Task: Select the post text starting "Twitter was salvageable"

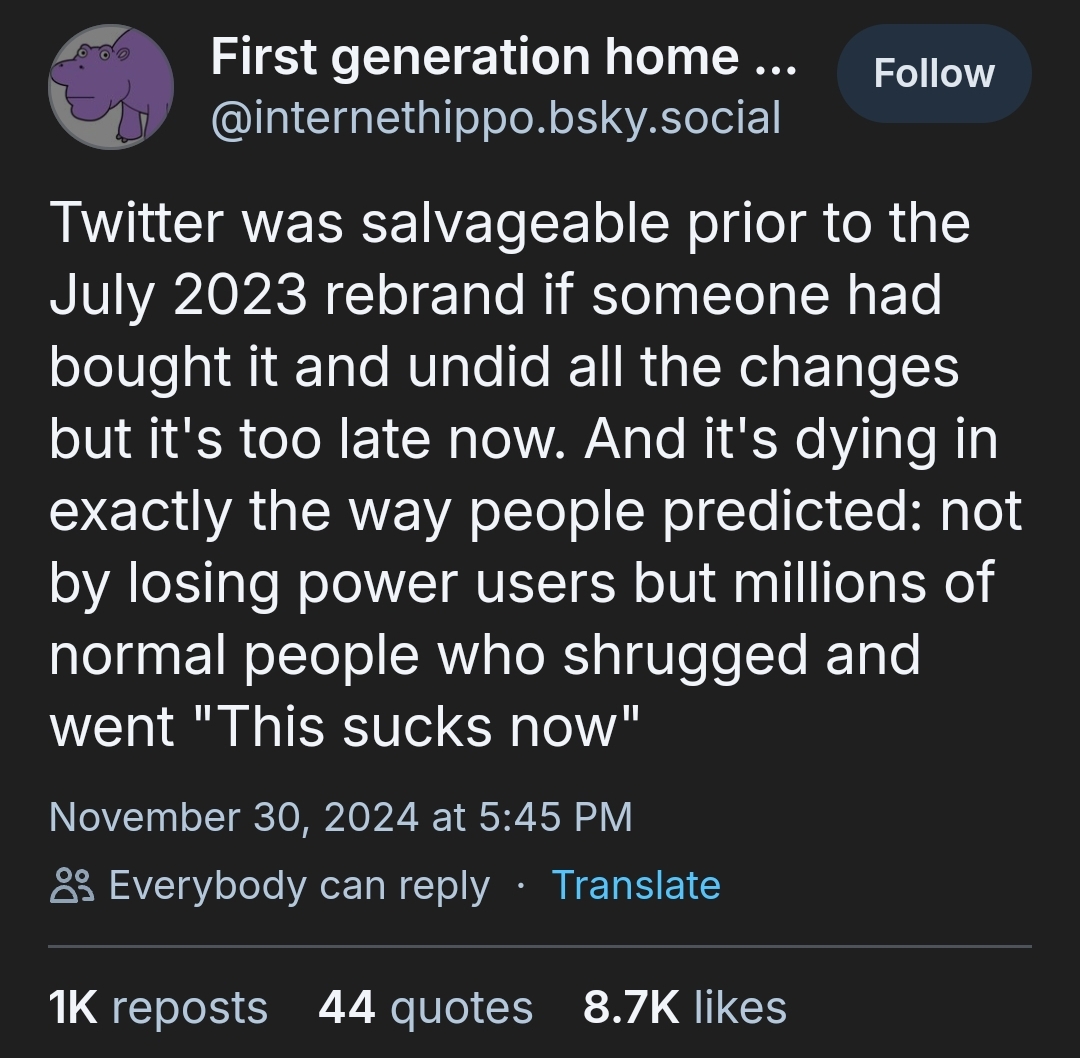Action: tap(534, 475)
